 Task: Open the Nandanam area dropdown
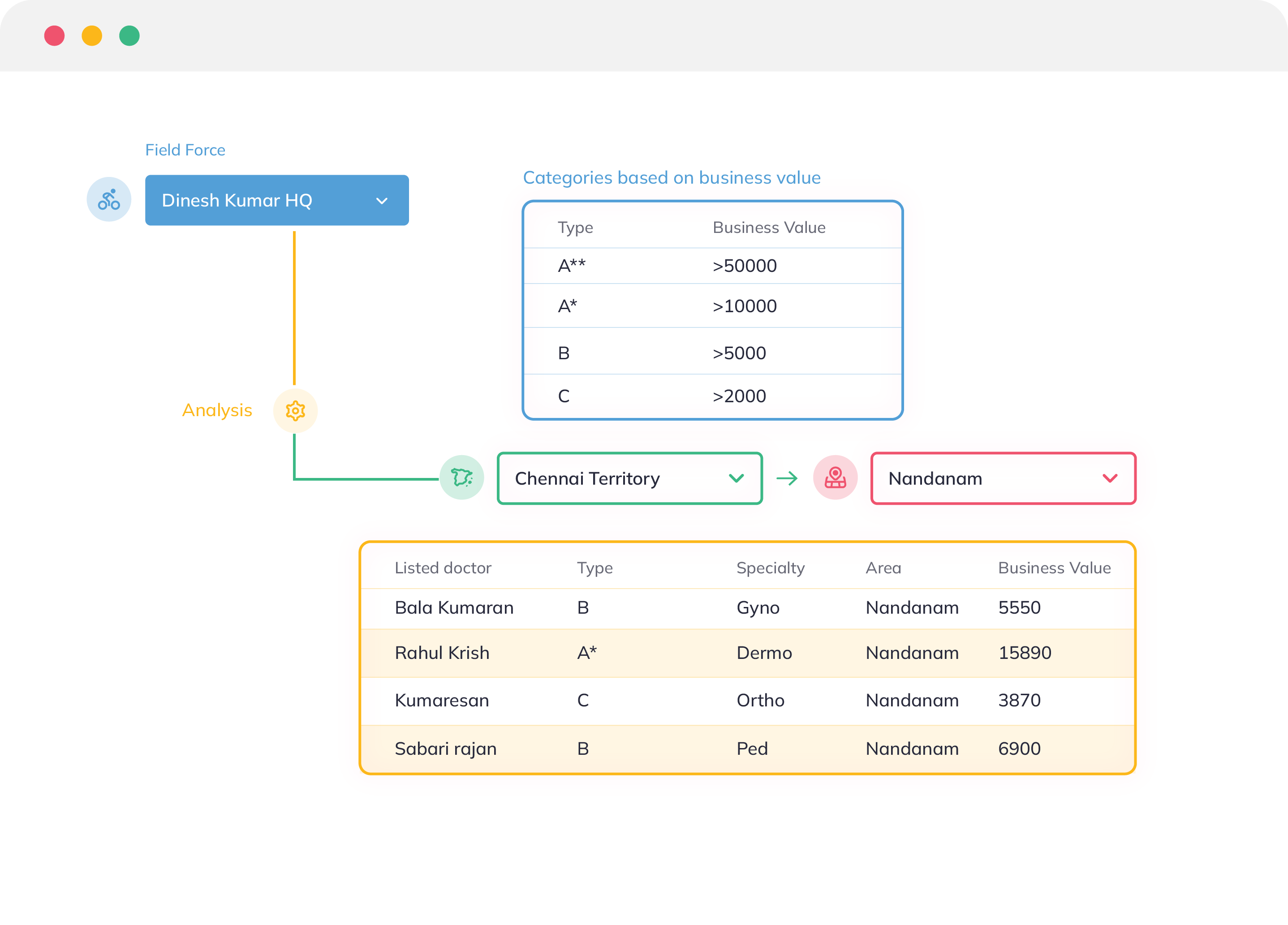click(1004, 478)
